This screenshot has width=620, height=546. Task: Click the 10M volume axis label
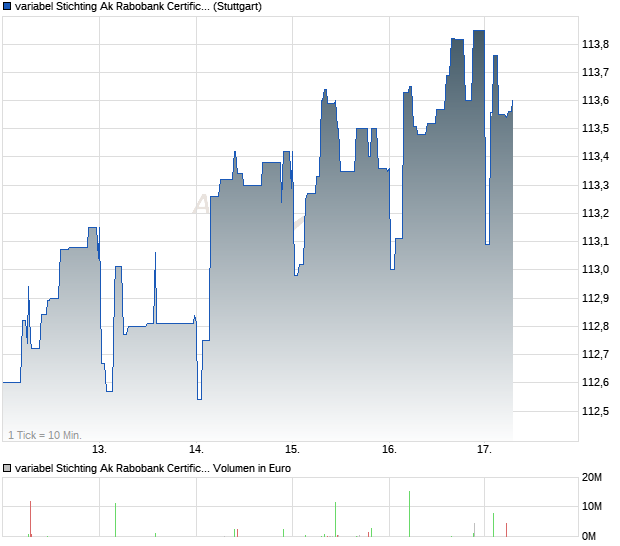click(x=594, y=506)
